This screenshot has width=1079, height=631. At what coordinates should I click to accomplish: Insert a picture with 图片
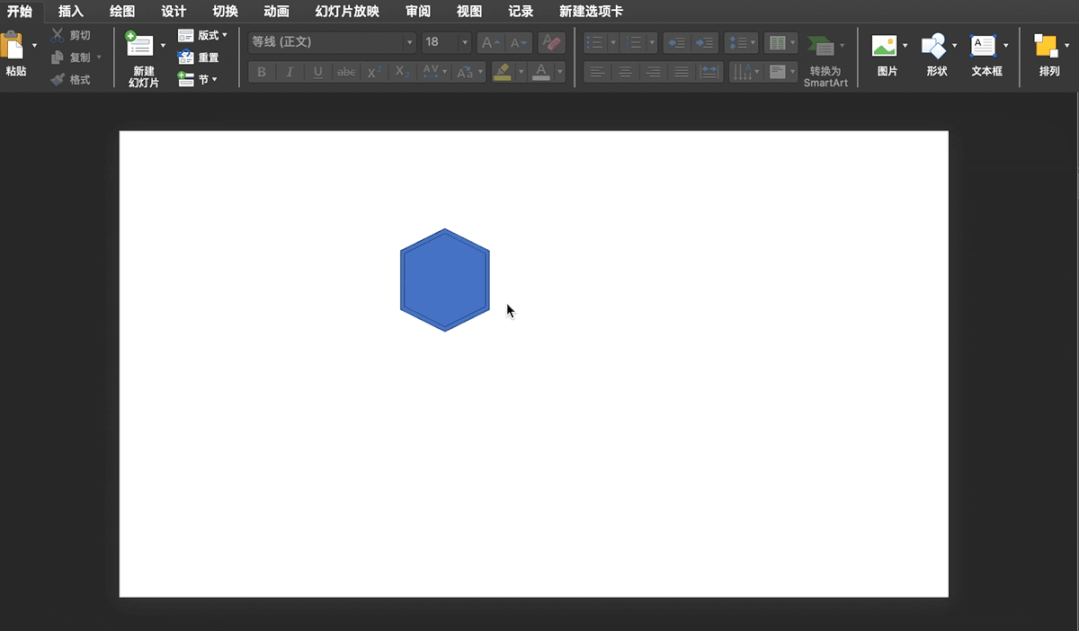[x=887, y=54]
